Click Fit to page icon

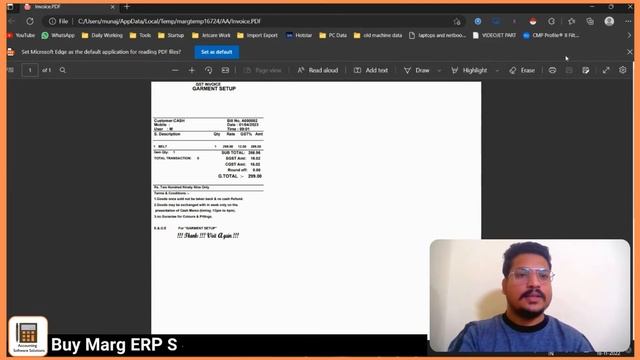[x=225, y=70]
